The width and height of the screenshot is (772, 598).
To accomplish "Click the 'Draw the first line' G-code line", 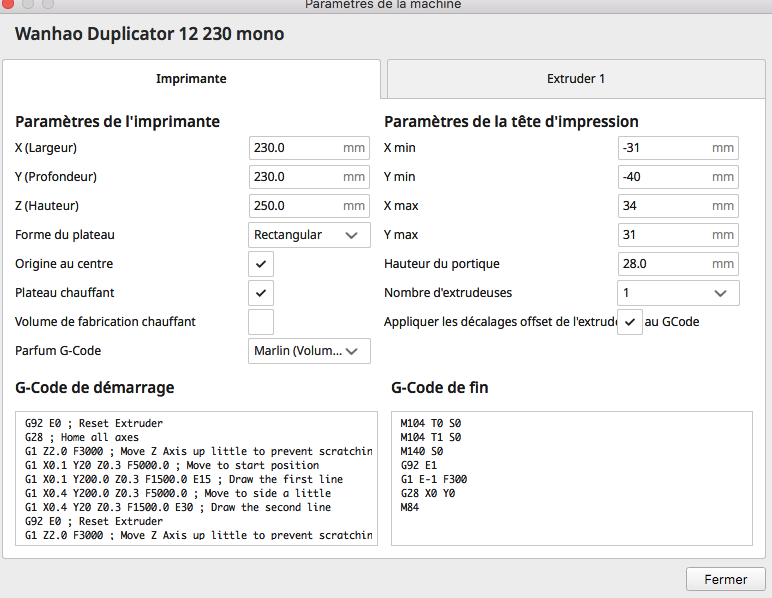I will tap(184, 479).
